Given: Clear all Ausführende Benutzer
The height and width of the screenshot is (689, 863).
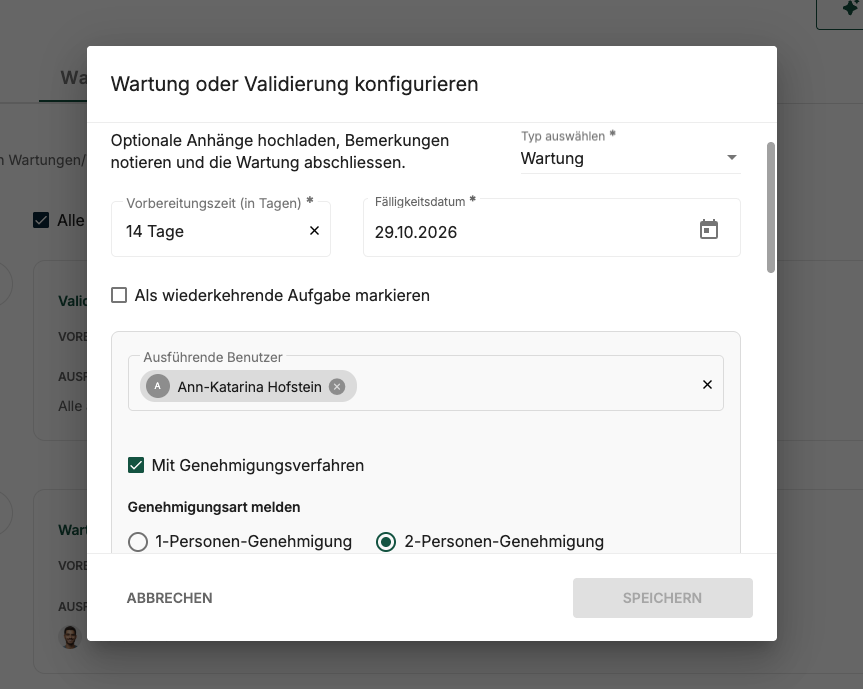Looking at the screenshot, I should [x=707, y=385].
